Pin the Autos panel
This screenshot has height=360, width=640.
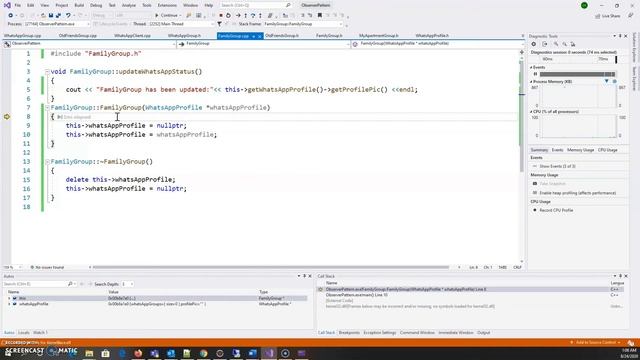304,276
